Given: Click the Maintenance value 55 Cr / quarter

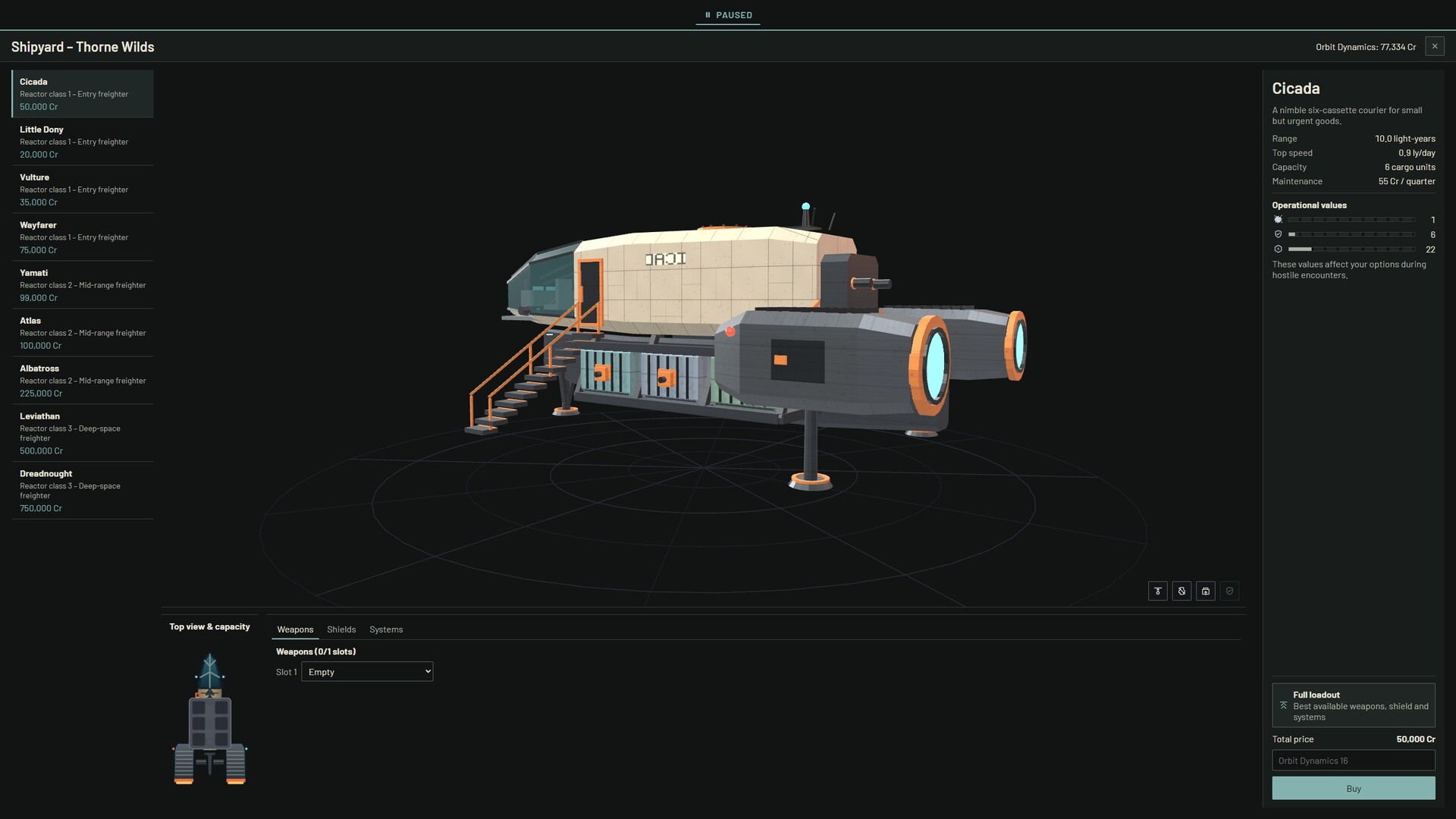Looking at the screenshot, I should coord(1407,181).
